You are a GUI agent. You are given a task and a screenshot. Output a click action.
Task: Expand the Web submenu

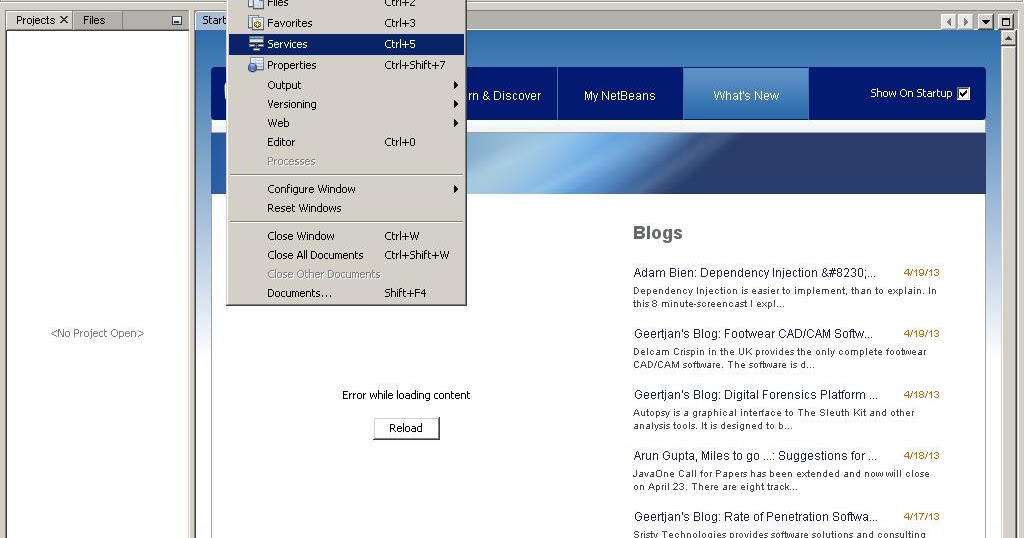click(346, 123)
